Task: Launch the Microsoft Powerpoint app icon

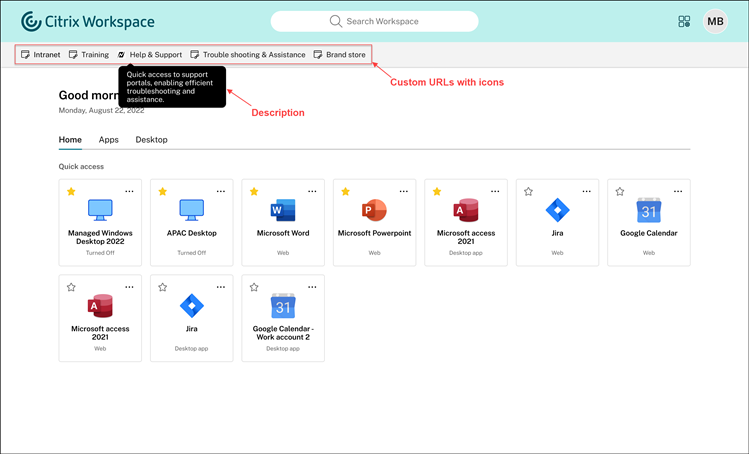Action: (375, 210)
